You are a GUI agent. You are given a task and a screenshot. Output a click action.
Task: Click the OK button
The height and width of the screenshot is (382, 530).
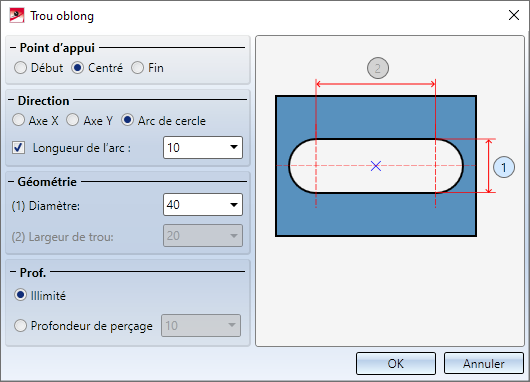point(395,363)
